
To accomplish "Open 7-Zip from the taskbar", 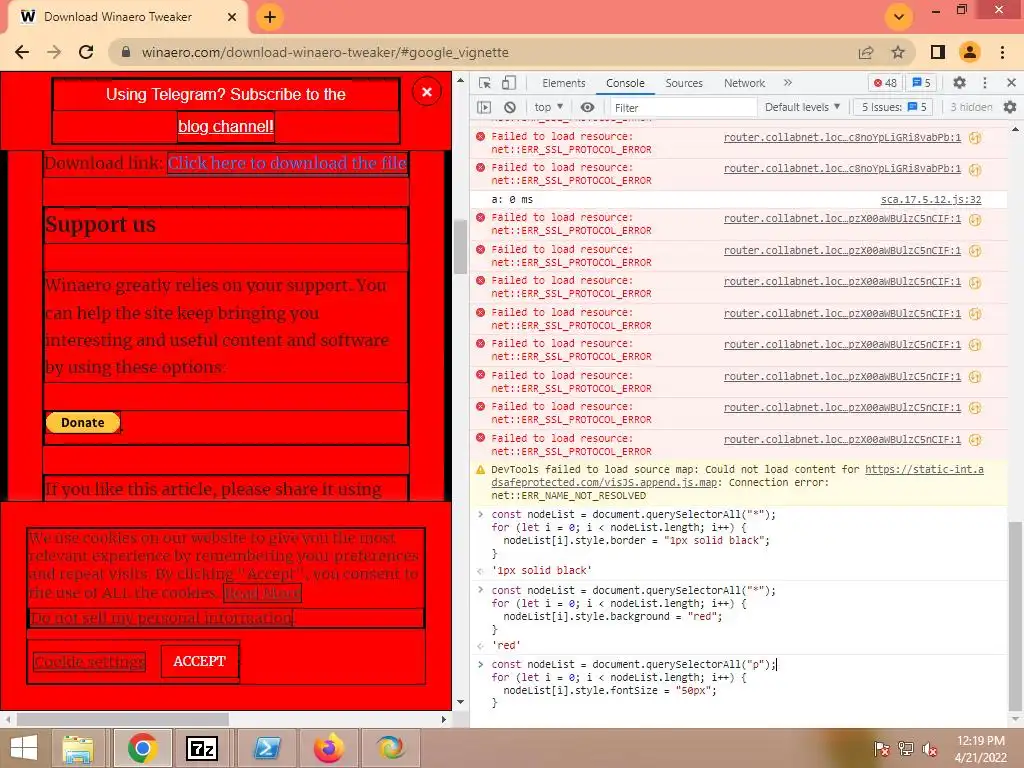I will point(202,748).
